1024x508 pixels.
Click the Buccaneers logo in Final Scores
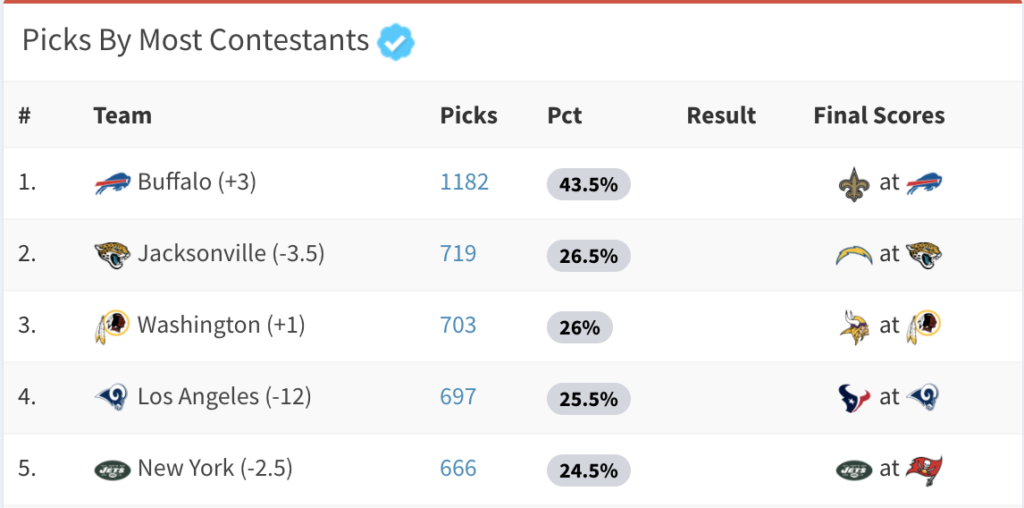[924, 470]
